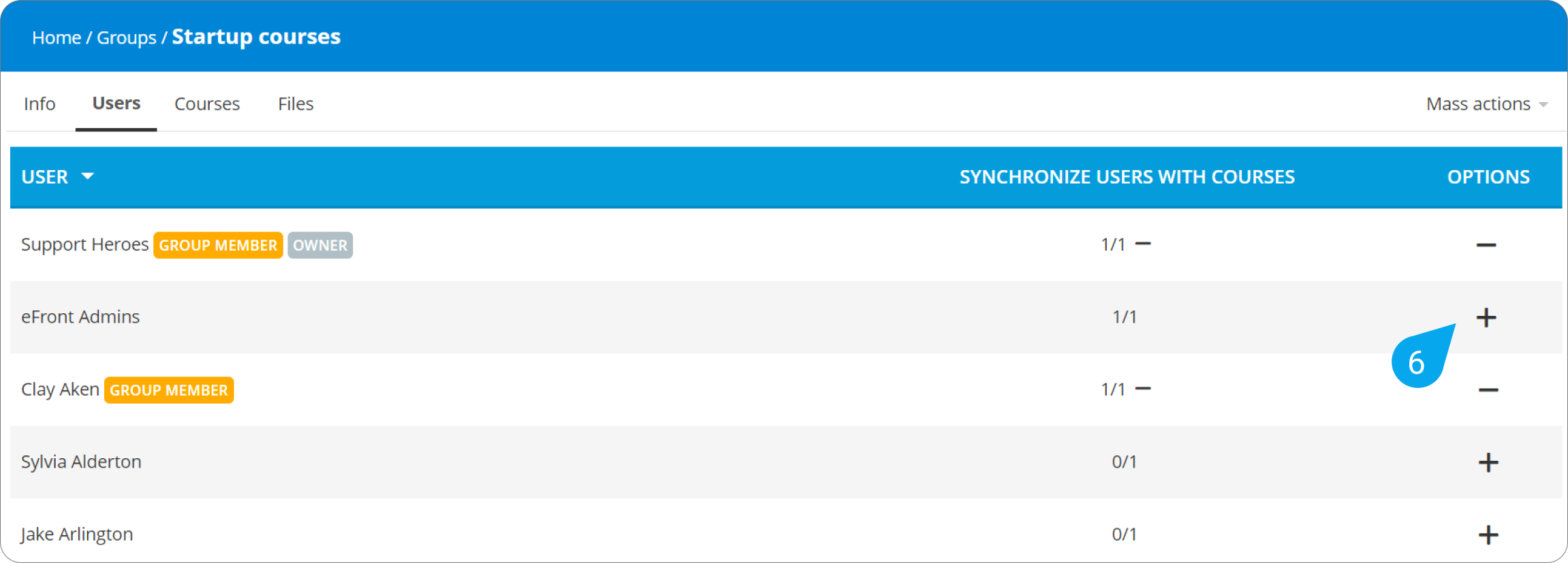Image resolution: width=1568 pixels, height=563 pixels.
Task: Navigate to Home in breadcrumb
Action: click(x=57, y=37)
